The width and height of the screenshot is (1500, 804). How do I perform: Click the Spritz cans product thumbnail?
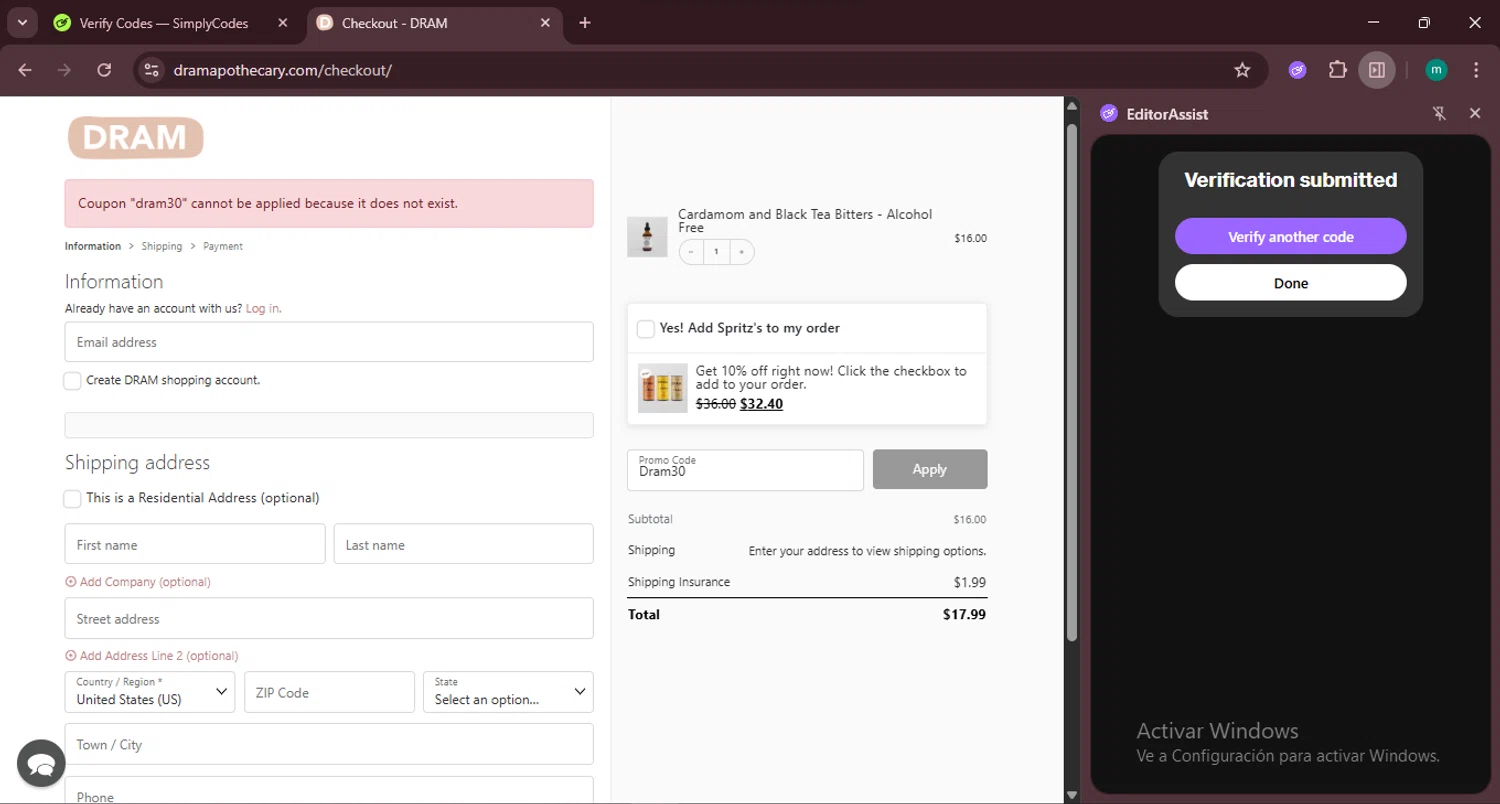tap(663, 388)
